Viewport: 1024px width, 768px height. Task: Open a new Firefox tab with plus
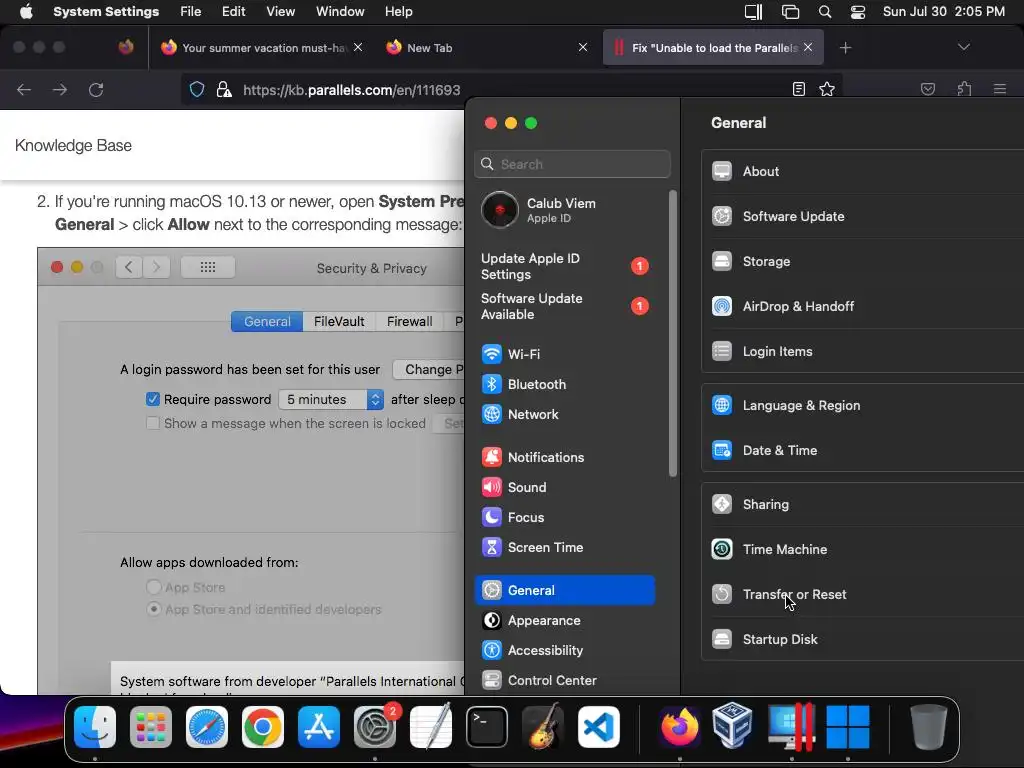coord(845,48)
